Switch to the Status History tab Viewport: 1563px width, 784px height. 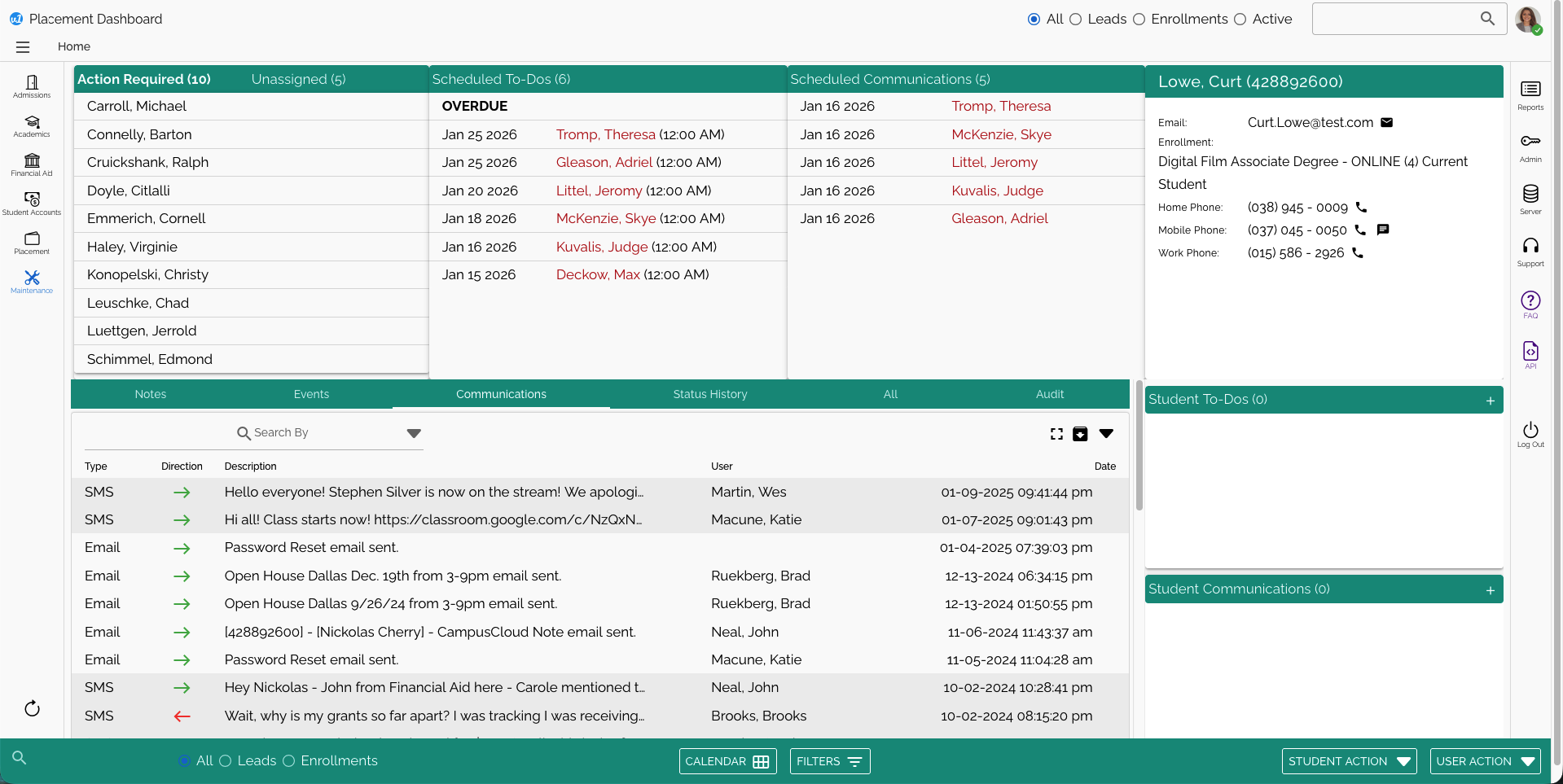pos(709,394)
